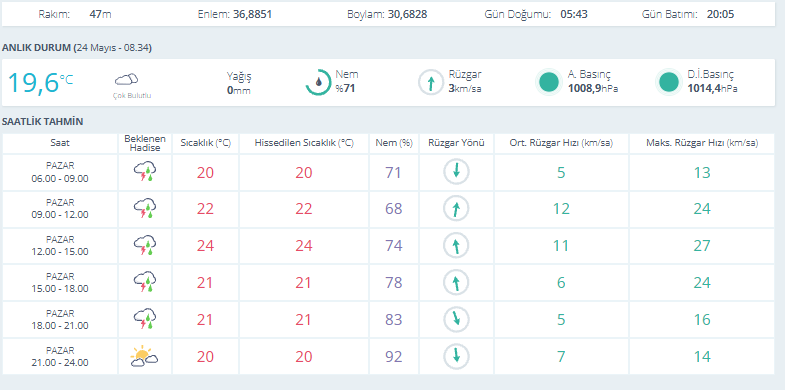
Task: Select the PAZAR 09.00 - 12.00 time cell
Action: 60,209
